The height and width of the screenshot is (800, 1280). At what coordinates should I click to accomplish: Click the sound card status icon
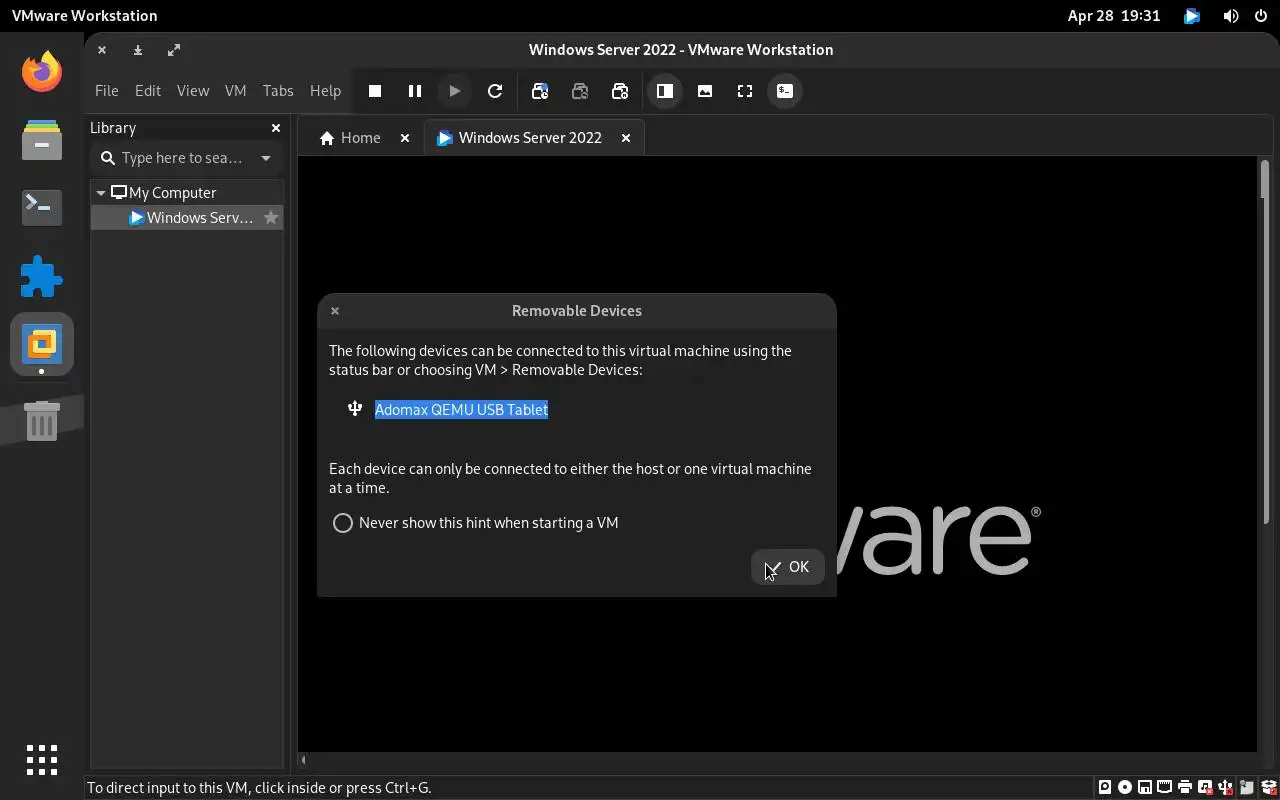click(x=1205, y=787)
